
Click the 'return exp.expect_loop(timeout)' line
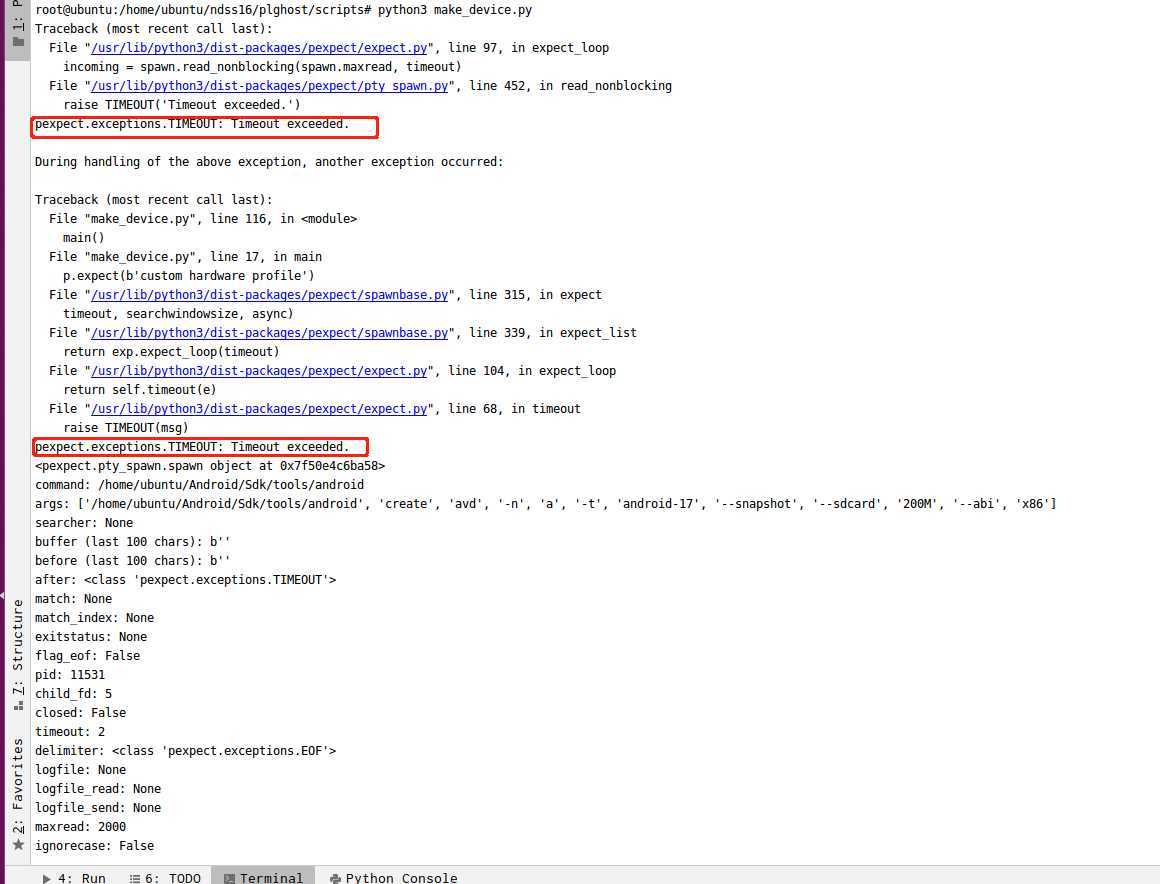[171, 352]
